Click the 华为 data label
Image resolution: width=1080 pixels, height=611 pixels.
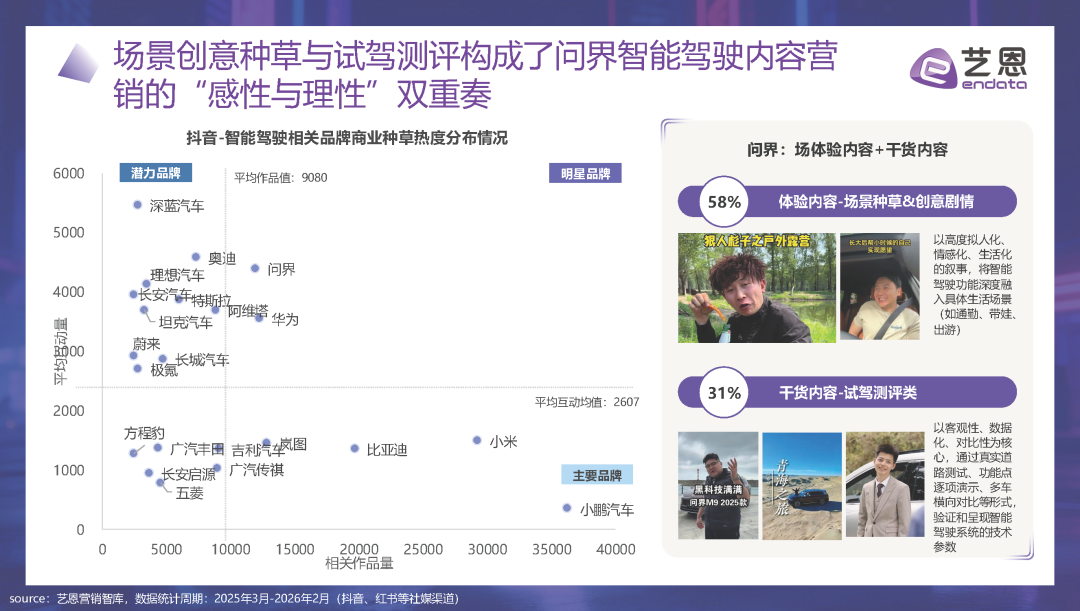point(284,320)
